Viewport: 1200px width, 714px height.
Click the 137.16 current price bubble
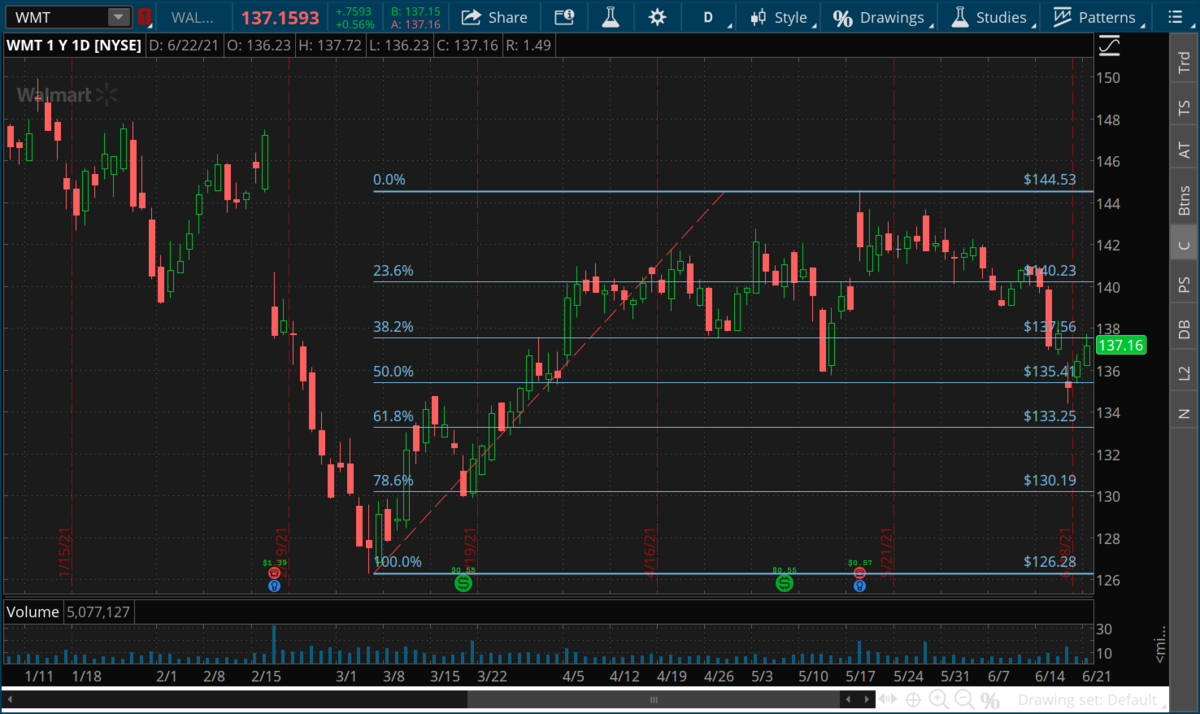pyautogui.click(x=1121, y=345)
